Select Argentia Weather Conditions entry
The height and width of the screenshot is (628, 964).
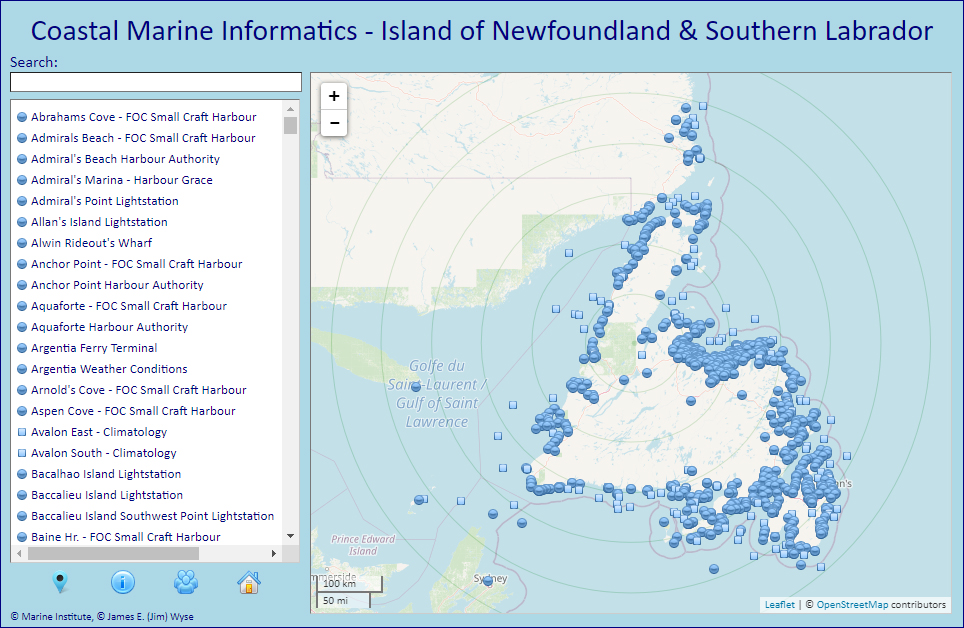(x=109, y=369)
